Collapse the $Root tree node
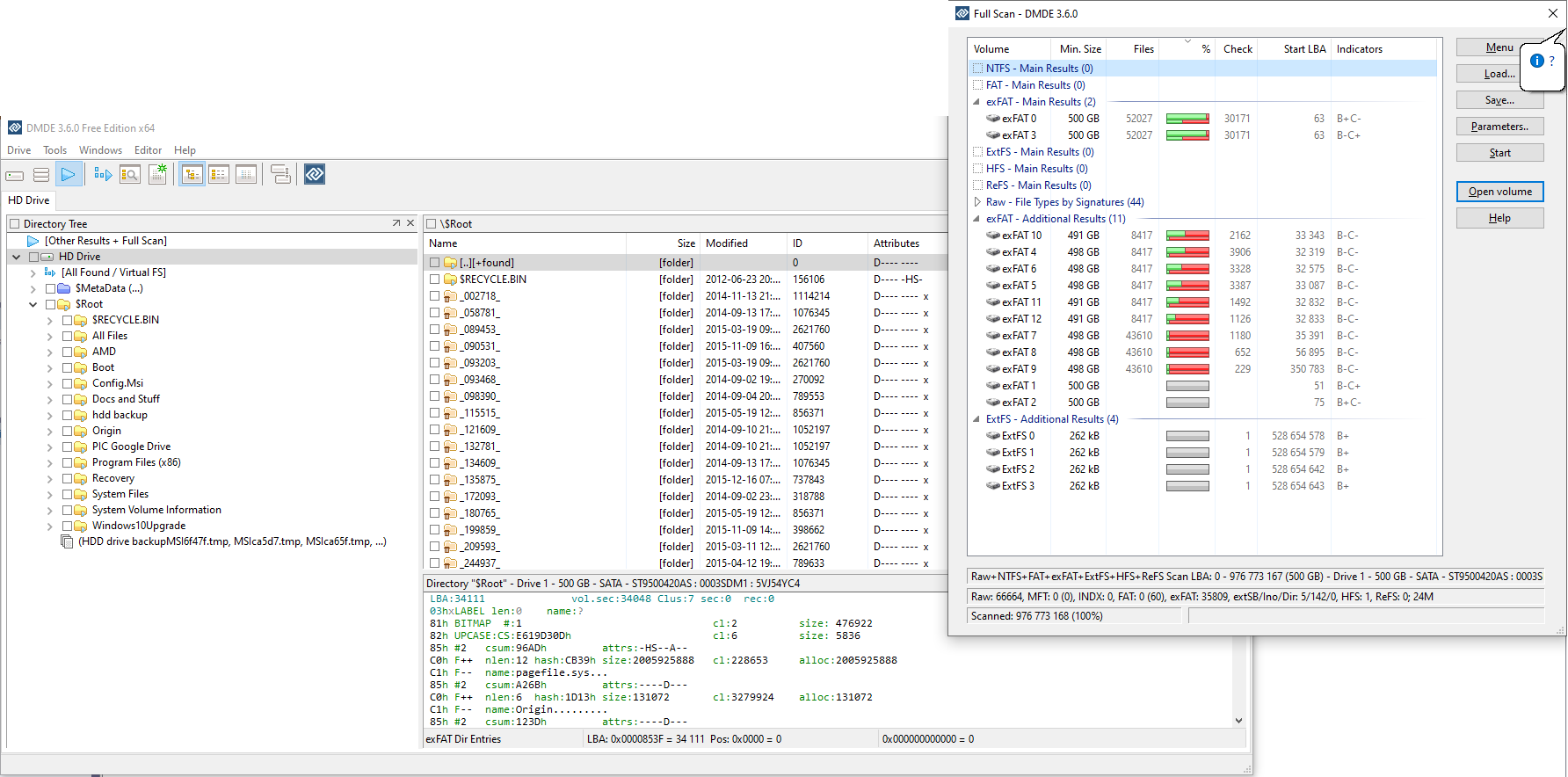This screenshot has width=1568, height=777. pos(33,305)
